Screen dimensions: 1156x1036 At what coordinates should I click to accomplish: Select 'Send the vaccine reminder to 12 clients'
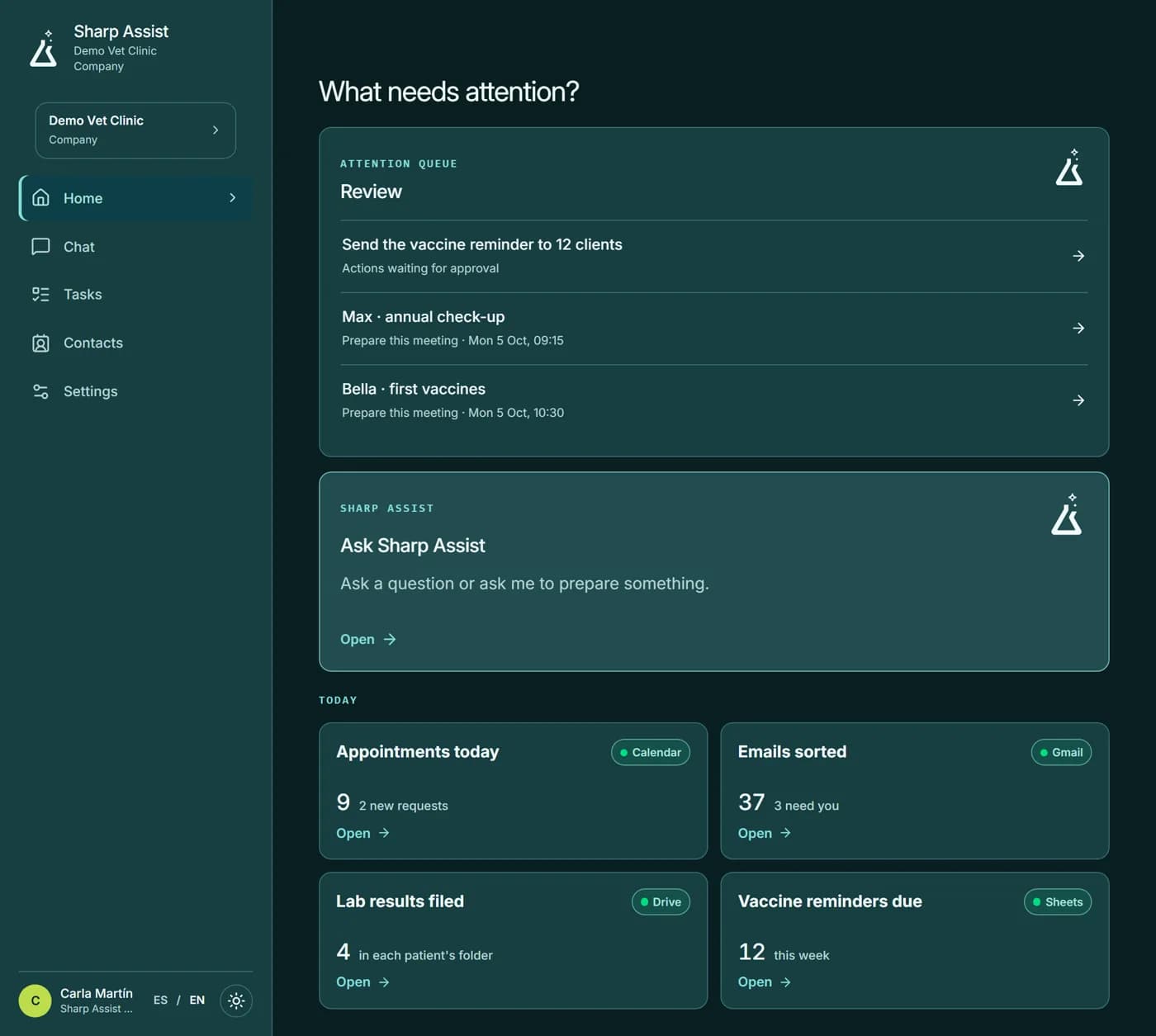coord(713,257)
